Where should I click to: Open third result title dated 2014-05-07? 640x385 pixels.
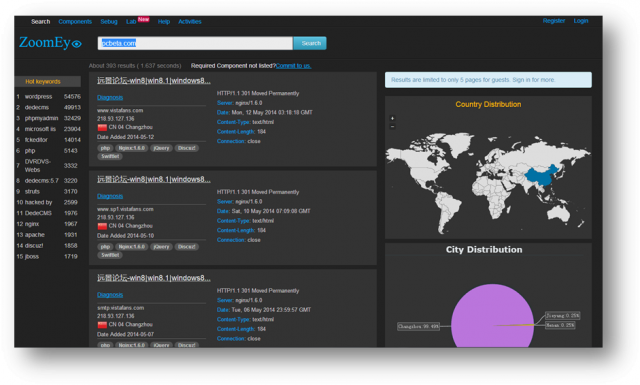click(154, 278)
